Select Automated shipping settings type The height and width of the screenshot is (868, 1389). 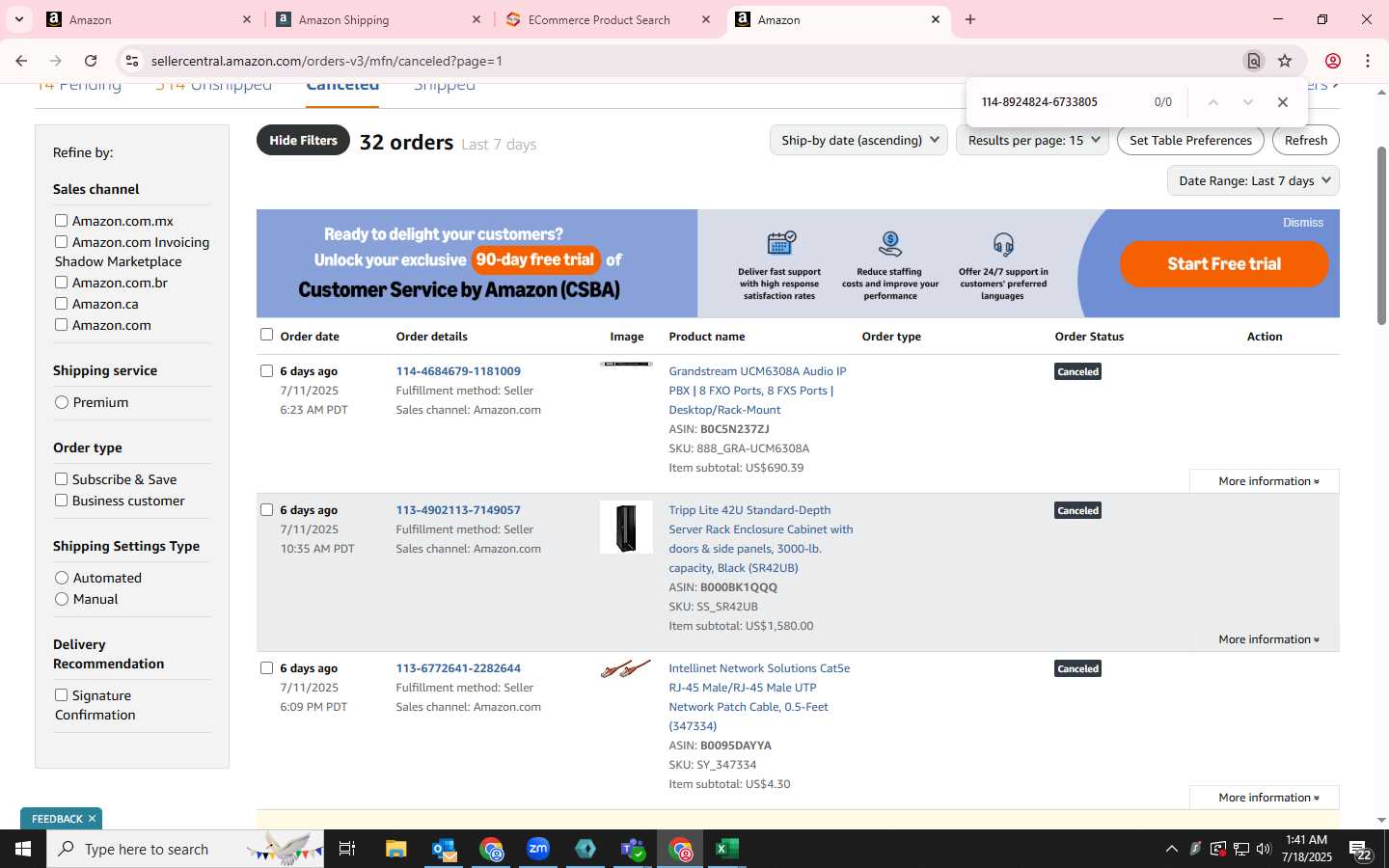tap(62, 578)
